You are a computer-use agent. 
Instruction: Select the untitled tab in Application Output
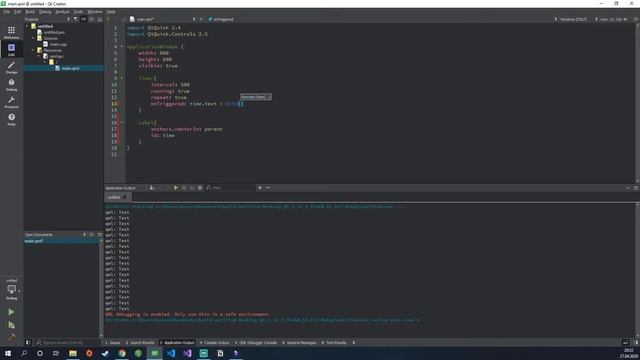click(x=117, y=197)
